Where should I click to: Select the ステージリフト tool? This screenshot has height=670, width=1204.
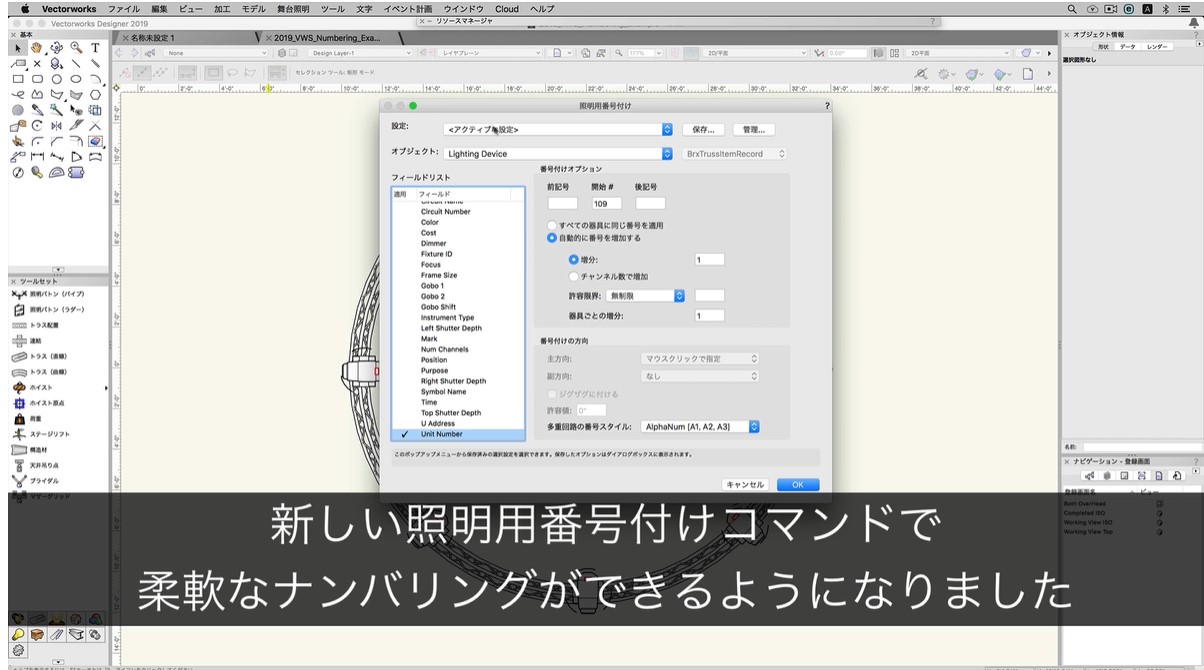coord(40,434)
